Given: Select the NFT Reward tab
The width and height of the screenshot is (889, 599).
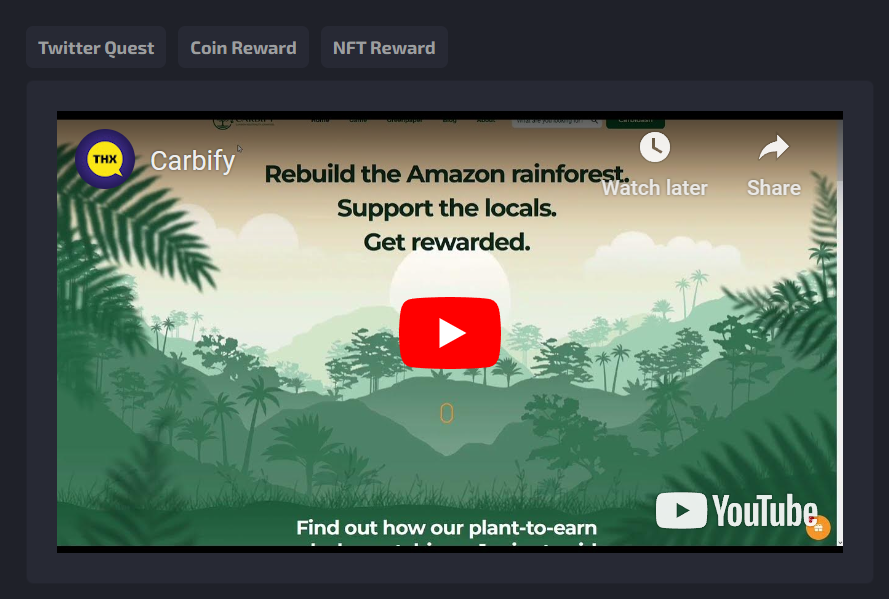Looking at the screenshot, I should tap(384, 48).
